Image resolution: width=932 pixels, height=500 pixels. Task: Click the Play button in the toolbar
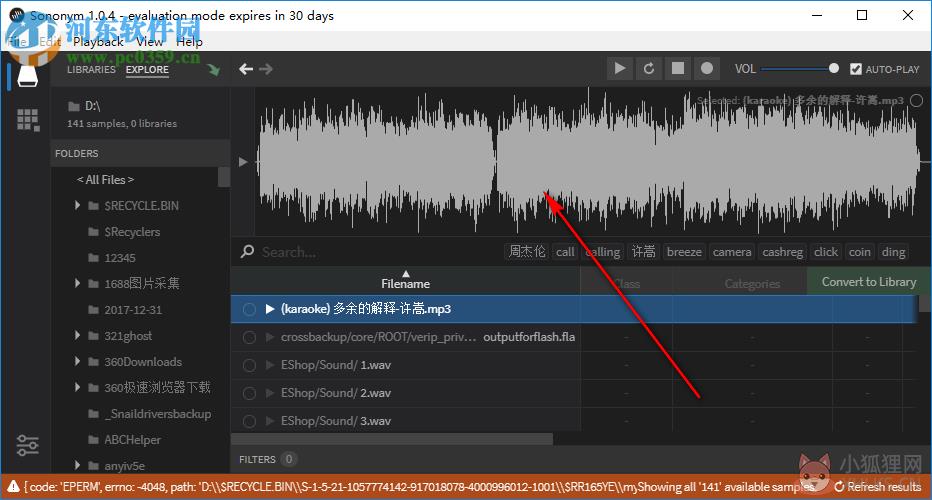pos(620,68)
